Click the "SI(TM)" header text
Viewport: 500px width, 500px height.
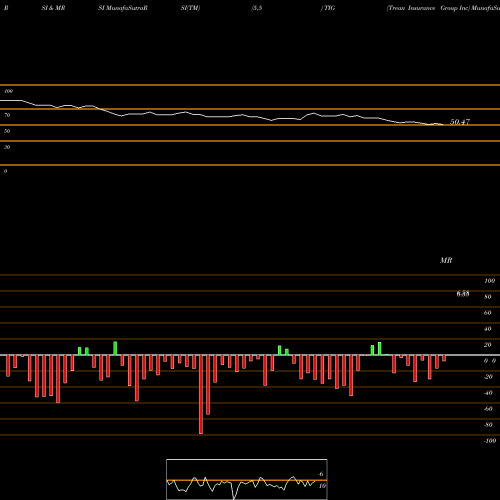190,8
